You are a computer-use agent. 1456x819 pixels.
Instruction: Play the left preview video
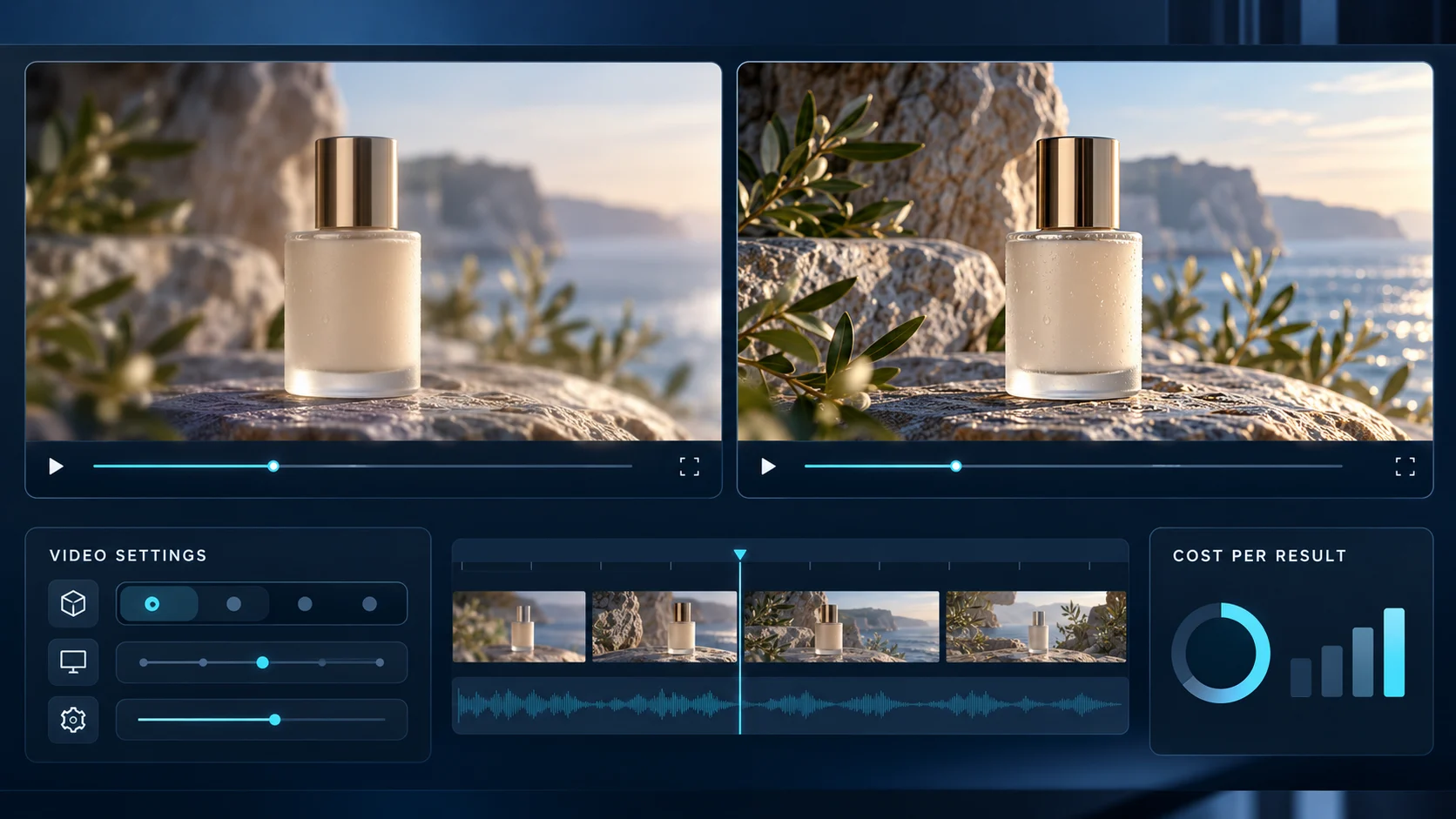(x=56, y=467)
